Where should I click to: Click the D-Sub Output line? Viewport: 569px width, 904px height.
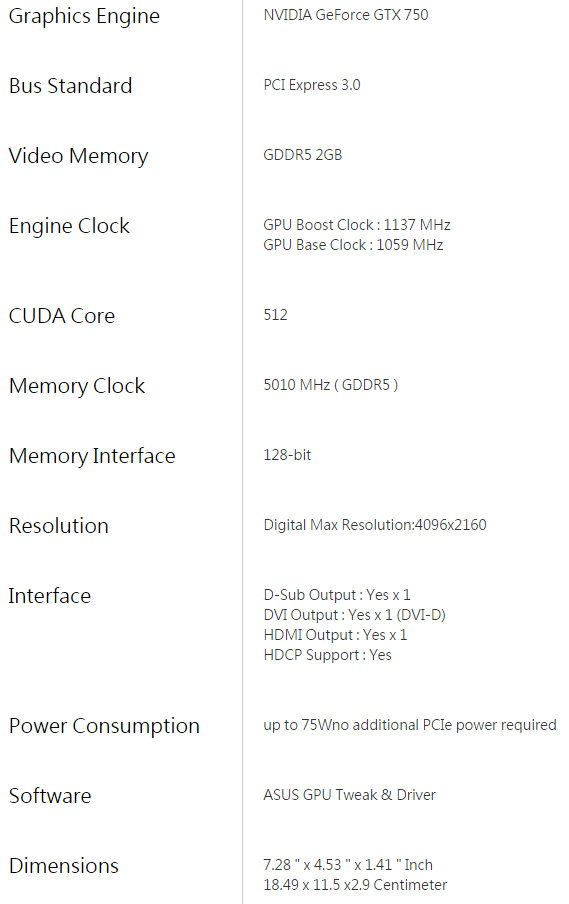337,594
